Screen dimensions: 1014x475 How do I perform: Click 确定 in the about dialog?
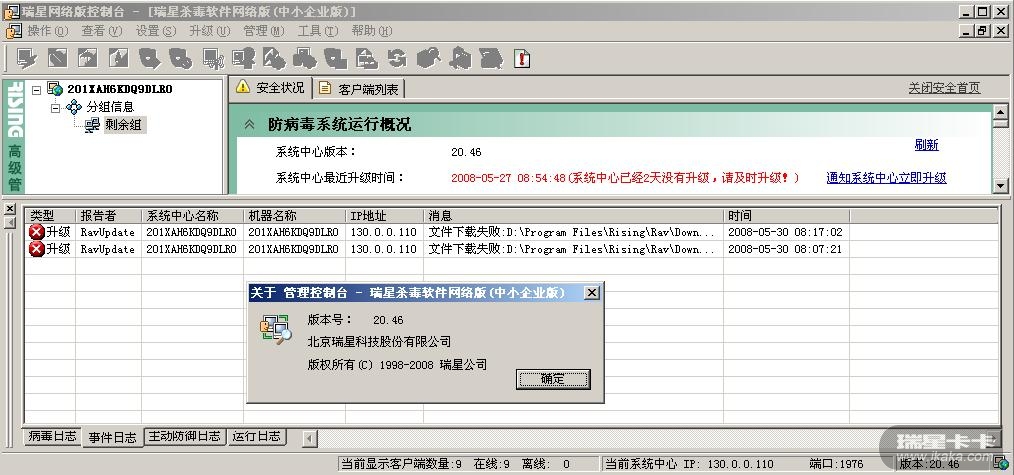(x=553, y=379)
